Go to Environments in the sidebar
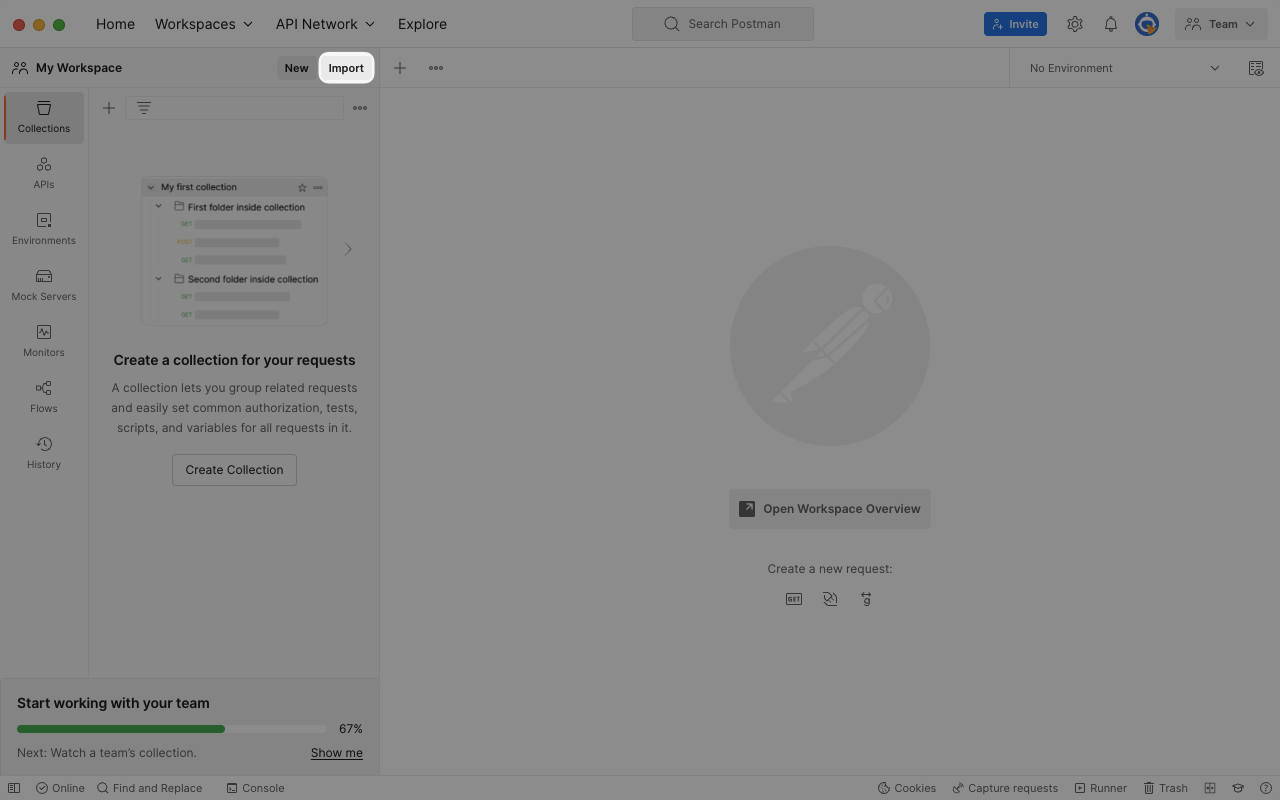Image resolution: width=1280 pixels, height=800 pixels. click(x=44, y=229)
